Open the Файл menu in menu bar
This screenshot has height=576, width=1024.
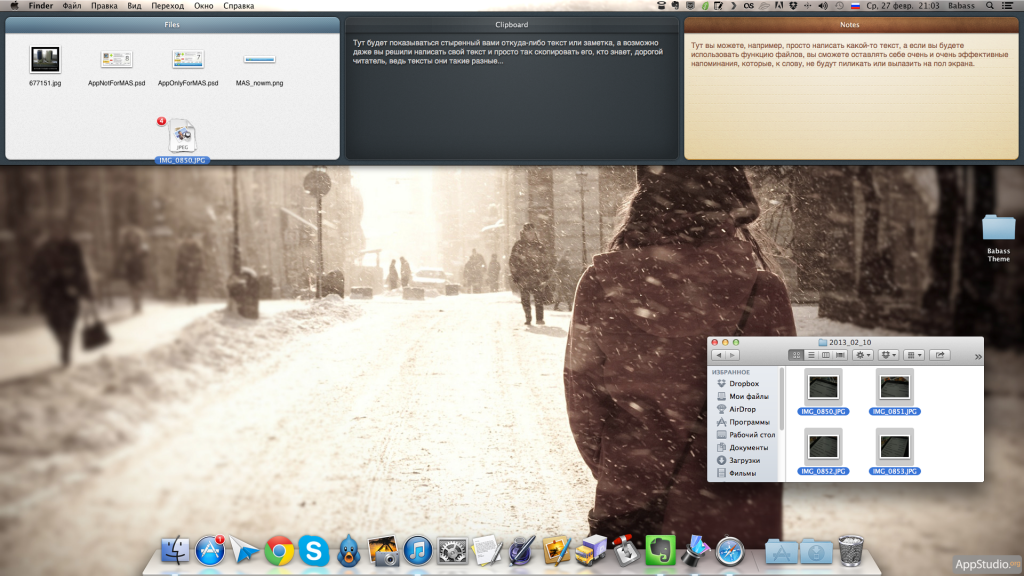point(72,6)
